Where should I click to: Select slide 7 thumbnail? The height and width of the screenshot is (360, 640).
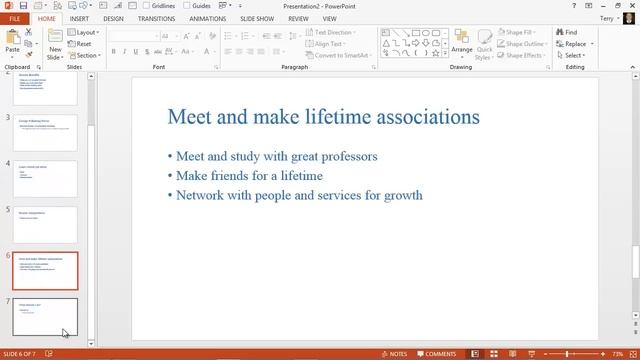[x=45, y=317]
